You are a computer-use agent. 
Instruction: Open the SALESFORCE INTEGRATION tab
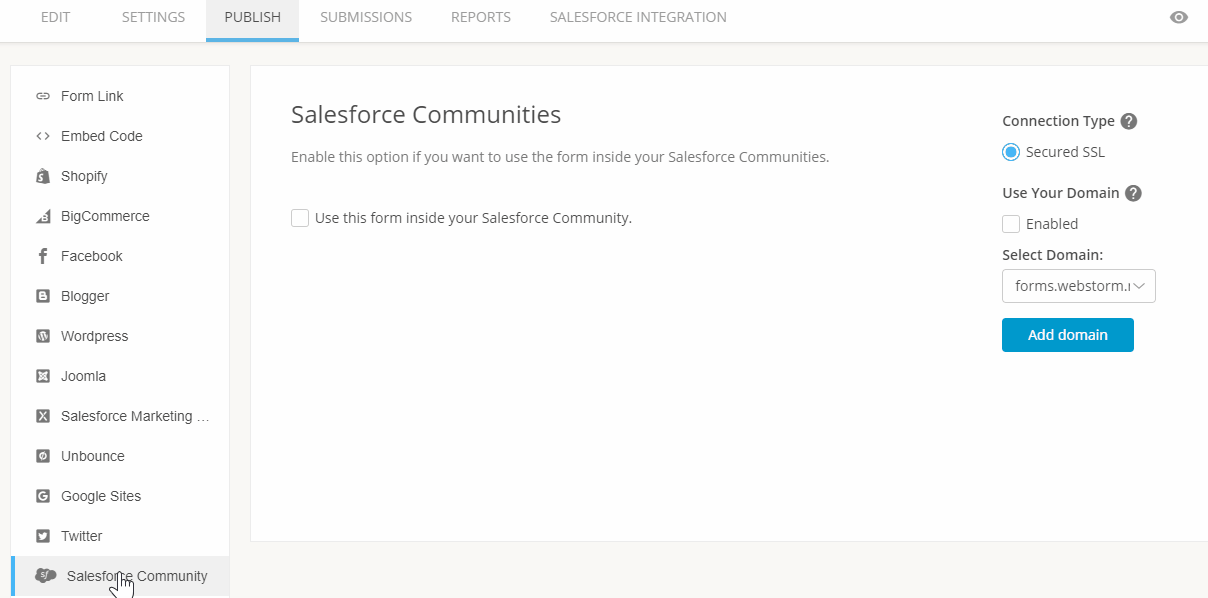point(638,17)
